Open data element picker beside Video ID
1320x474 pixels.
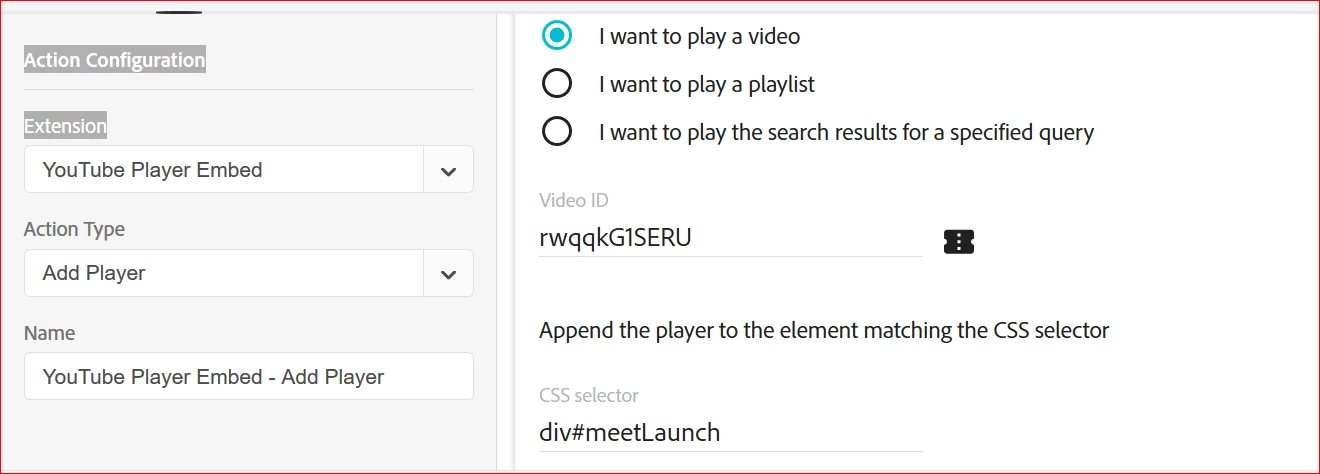(x=958, y=240)
